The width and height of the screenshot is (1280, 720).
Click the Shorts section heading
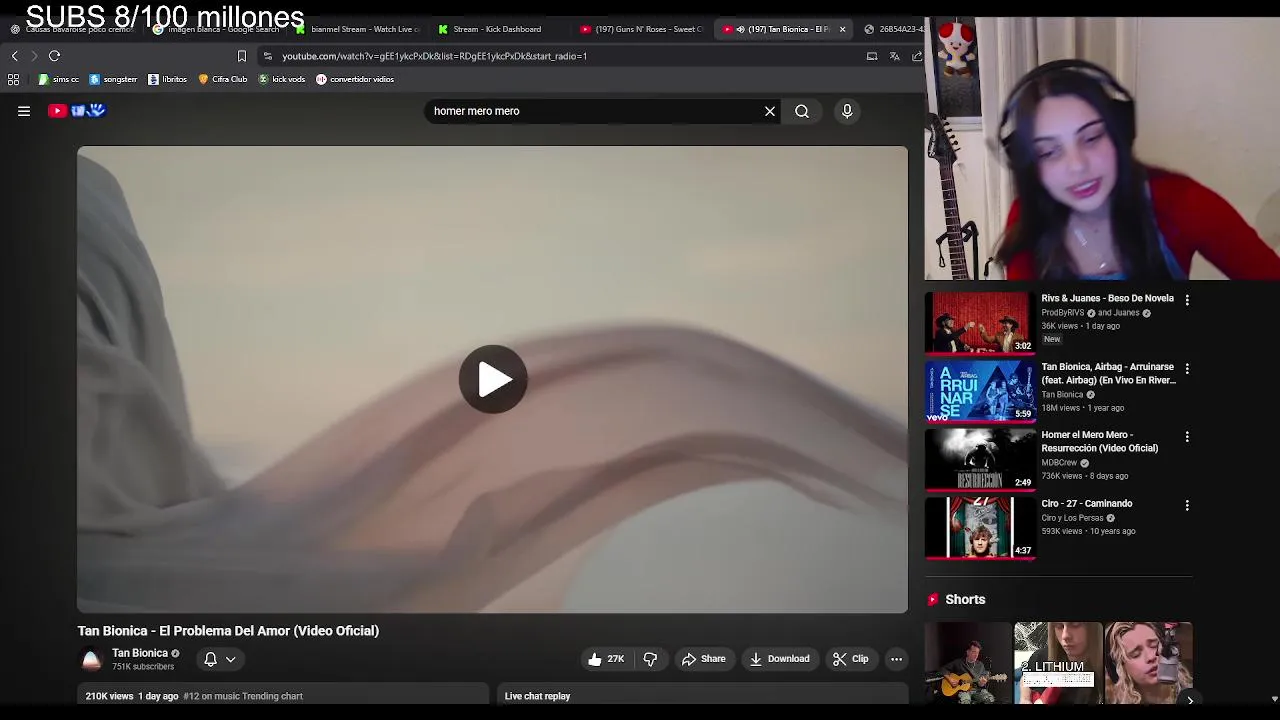click(x=965, y=599)
